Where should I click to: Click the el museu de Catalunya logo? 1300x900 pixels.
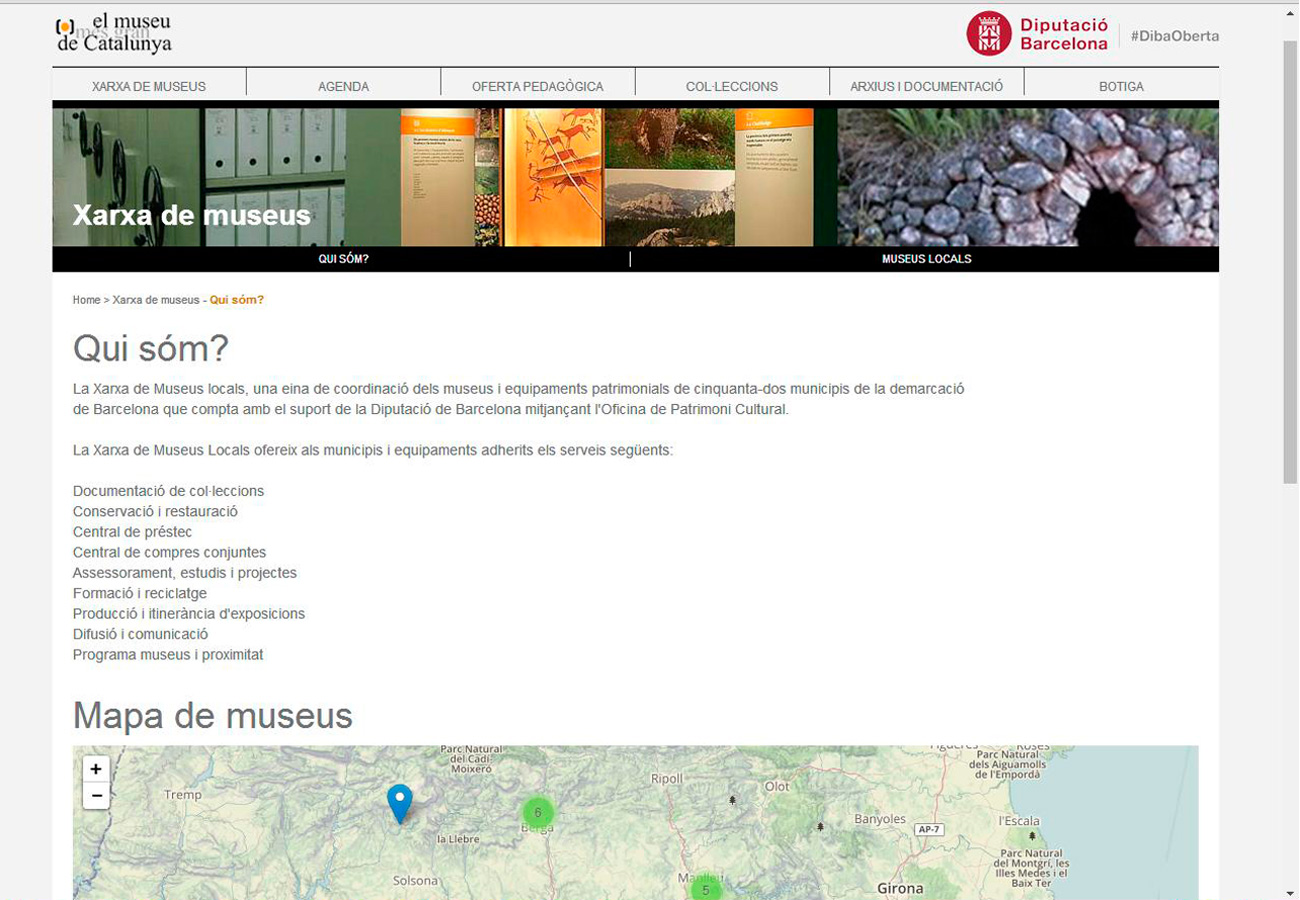click(114, 34)
